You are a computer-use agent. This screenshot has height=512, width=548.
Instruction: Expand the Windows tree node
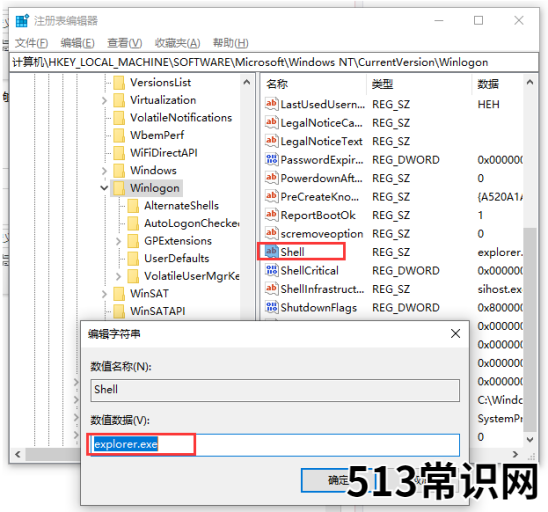[x=104, y=171]
